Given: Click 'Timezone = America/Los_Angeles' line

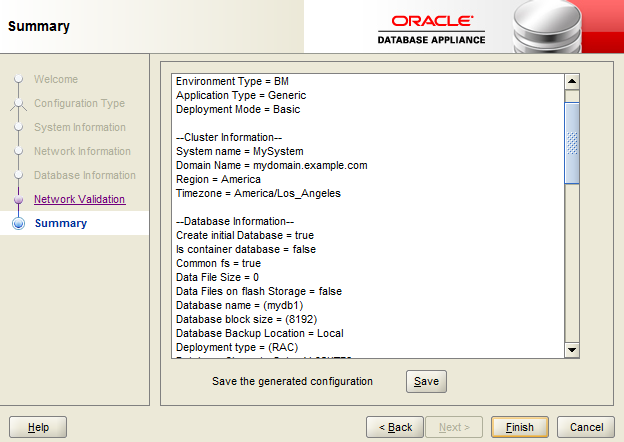Looking at the screenshot, I should click(x=258, y=193).
